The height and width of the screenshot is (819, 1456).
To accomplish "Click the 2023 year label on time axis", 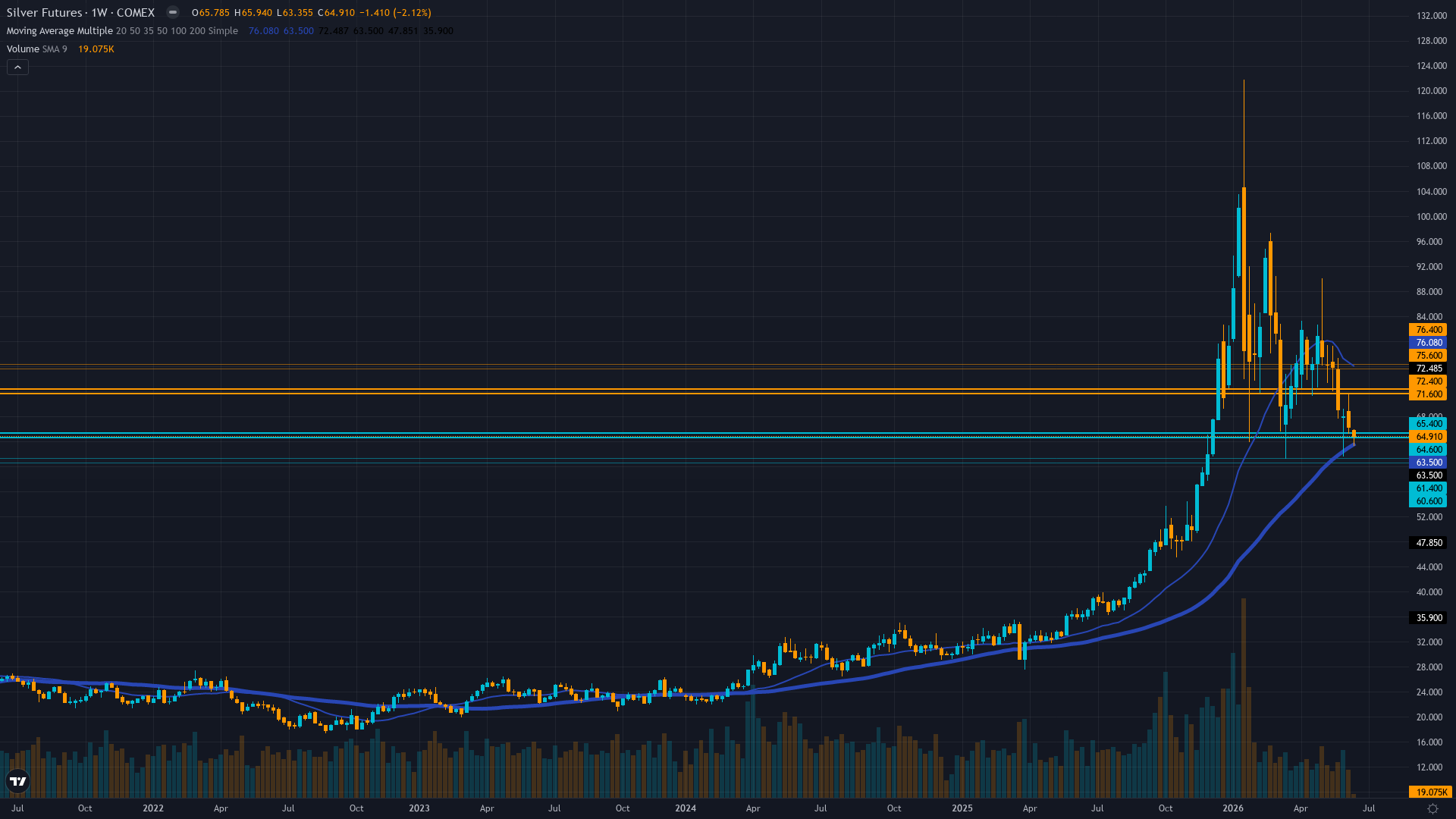I will pos(419,808).
